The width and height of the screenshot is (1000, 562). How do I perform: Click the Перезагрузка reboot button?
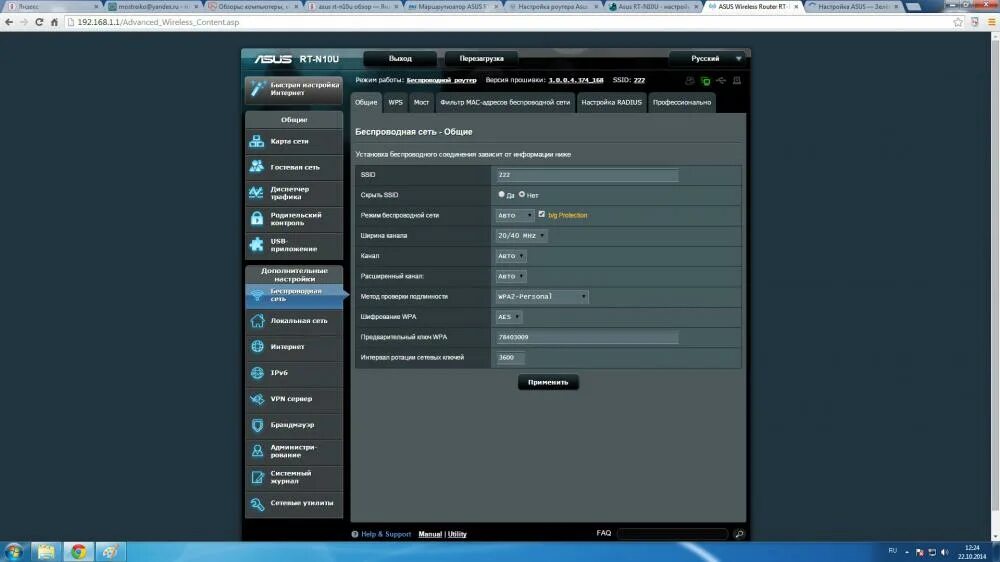click(x=482, y=59)
